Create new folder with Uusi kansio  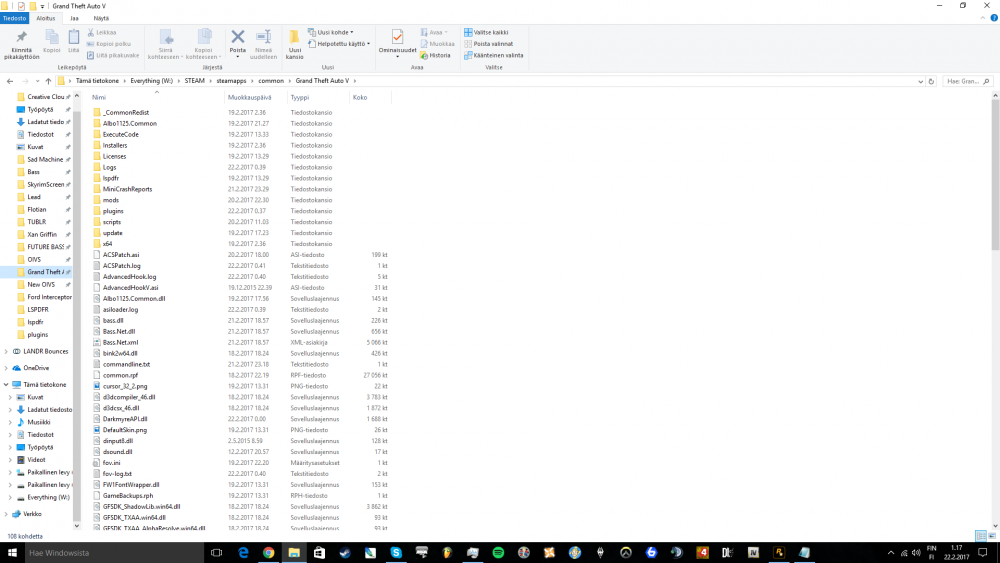click(295, 44)
